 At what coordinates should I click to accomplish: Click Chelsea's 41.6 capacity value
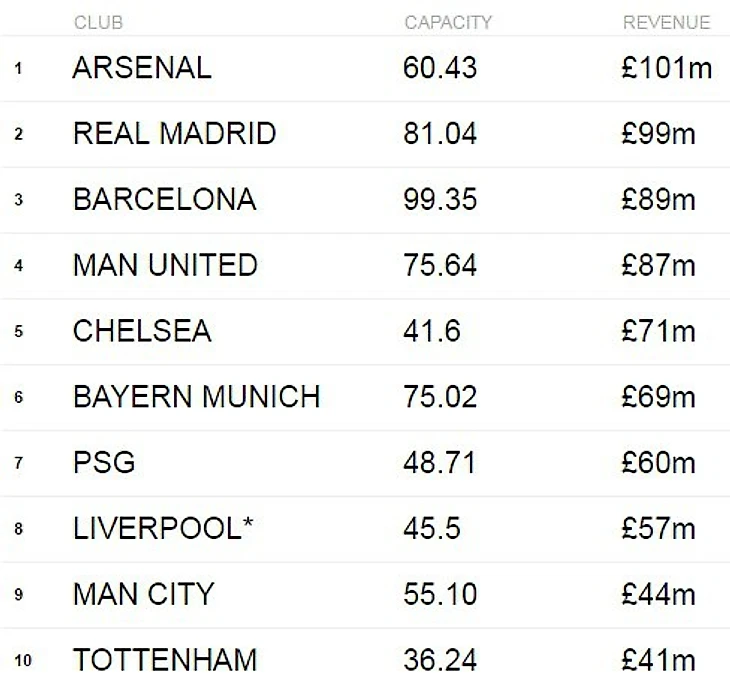click(x=431, y=331)
